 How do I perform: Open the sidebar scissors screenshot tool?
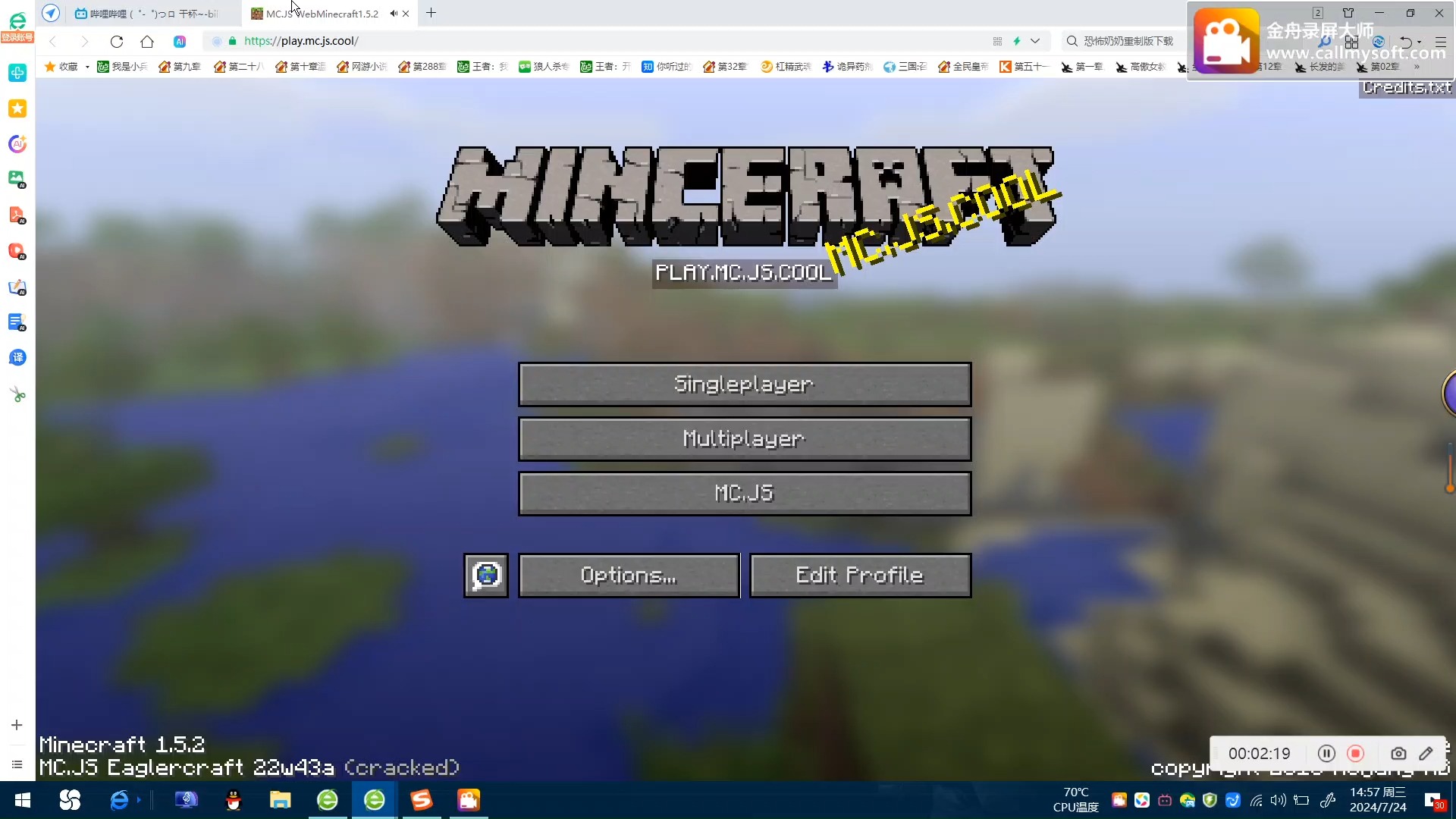tap(17, 394)
